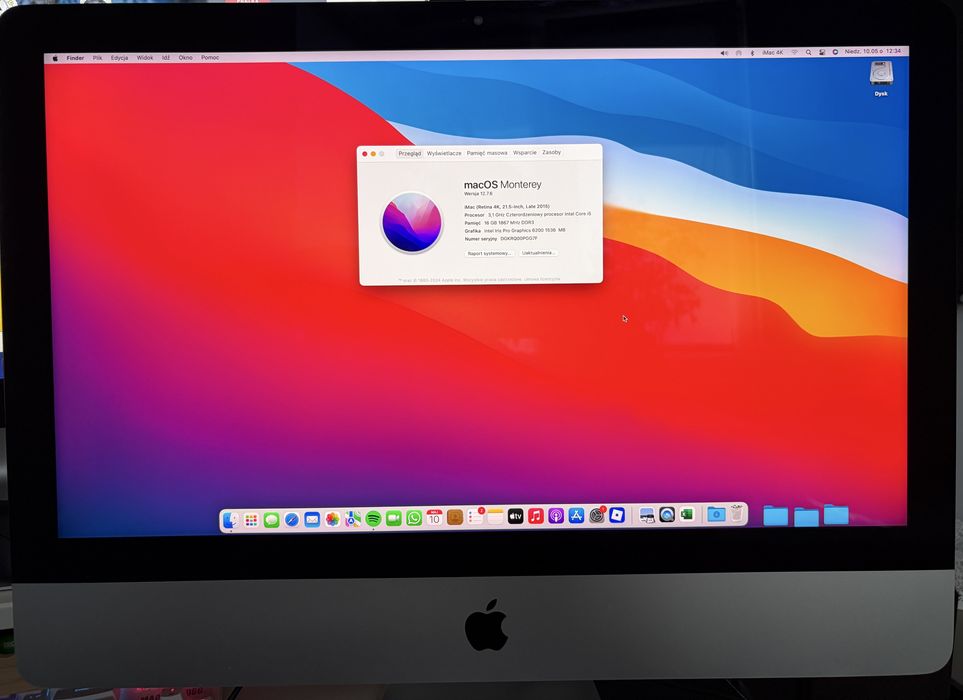Open the Widok menu
963x700 pixels.
point(145,58)
